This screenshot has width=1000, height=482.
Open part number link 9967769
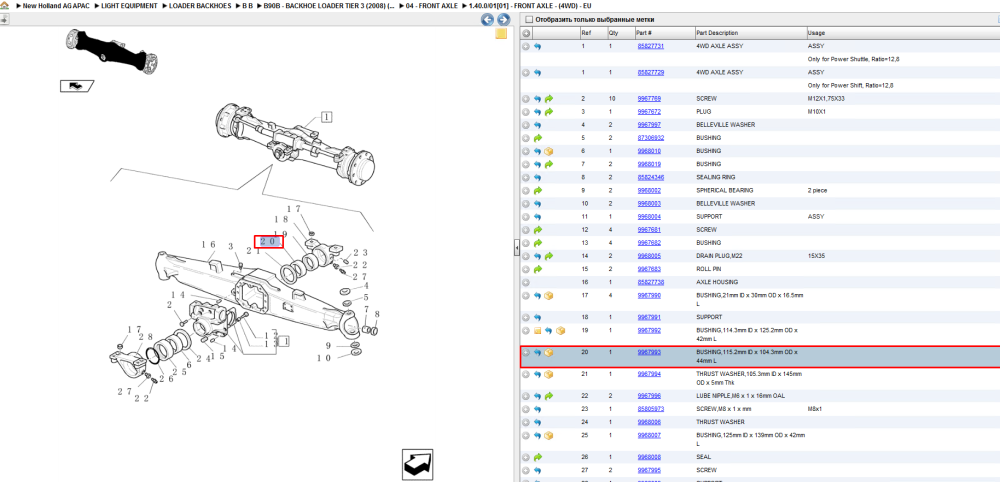[x=649, y=99]
